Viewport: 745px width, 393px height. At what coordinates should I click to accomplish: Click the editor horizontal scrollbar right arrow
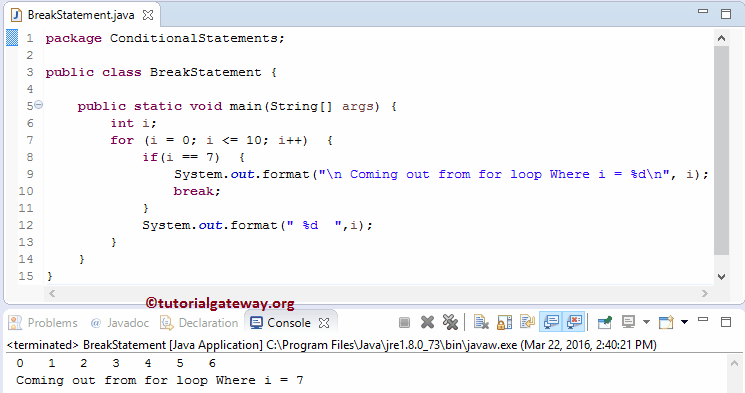(705, 294)
